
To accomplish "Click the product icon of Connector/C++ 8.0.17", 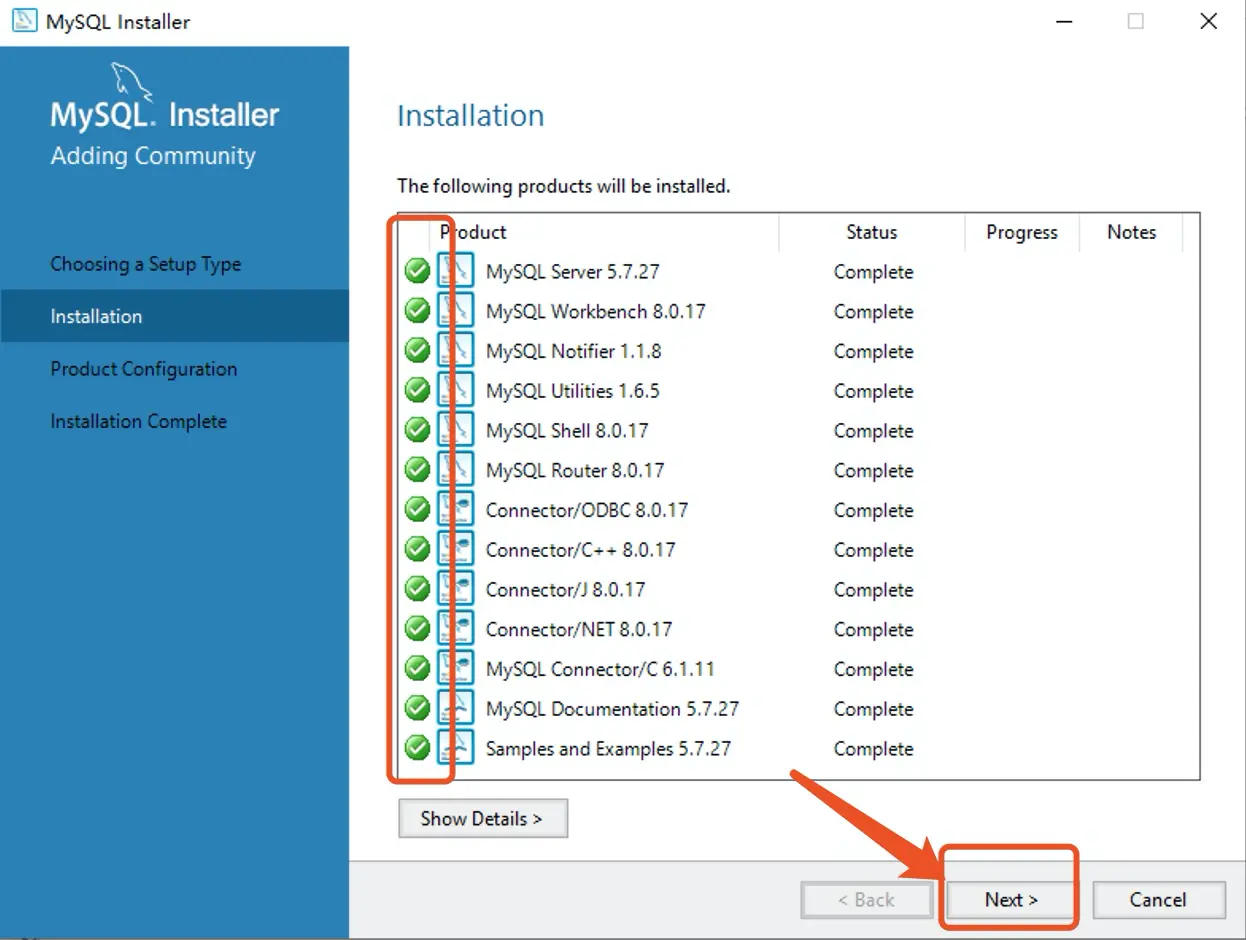I will (456, 549).
